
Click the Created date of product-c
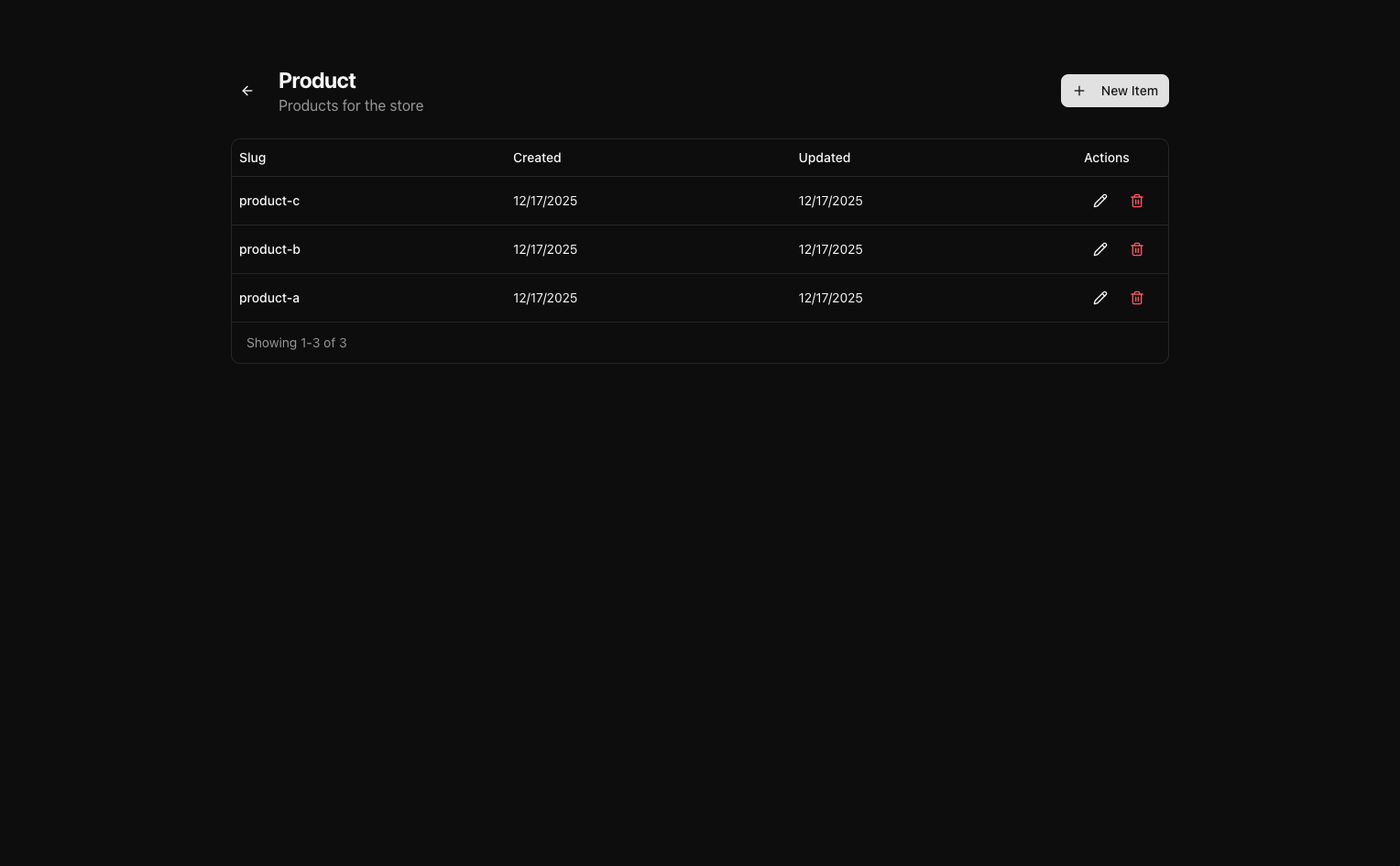coord(545,201)
